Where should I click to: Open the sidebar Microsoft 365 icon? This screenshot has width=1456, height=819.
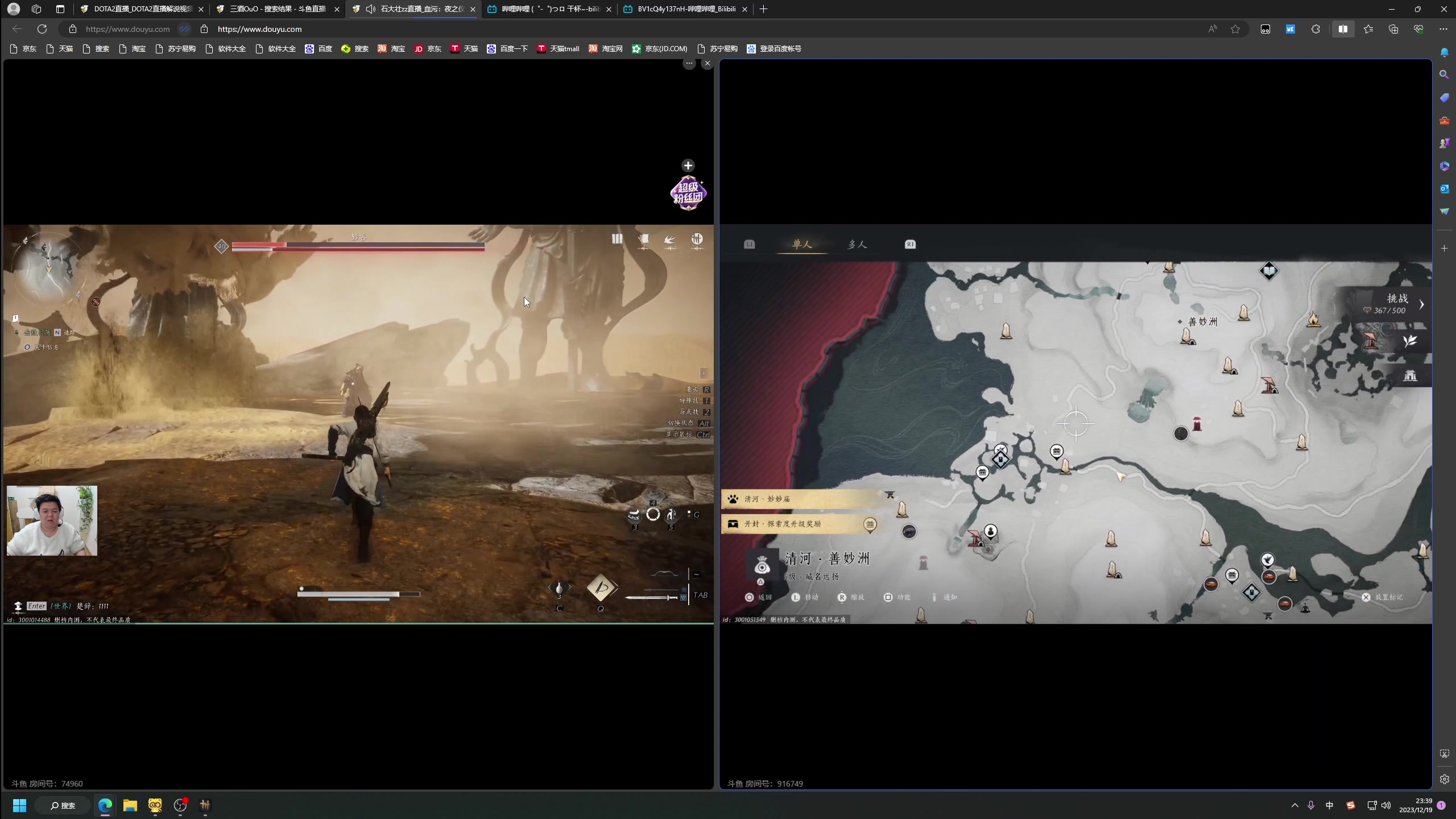tap(1445, 166)
